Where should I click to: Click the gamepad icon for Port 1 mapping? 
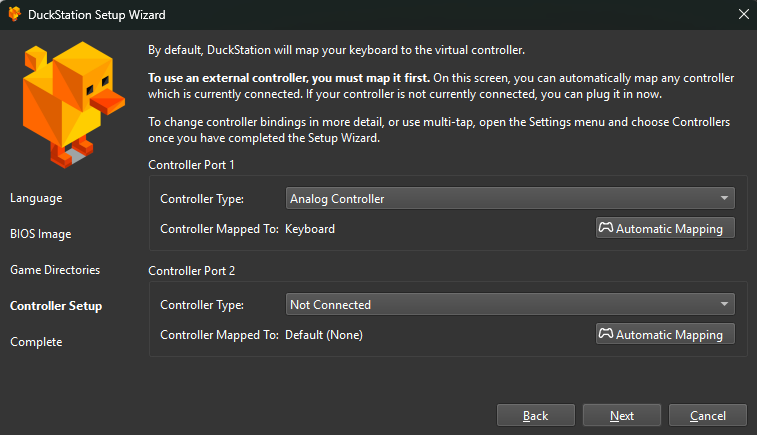click(x=606, y=228)
